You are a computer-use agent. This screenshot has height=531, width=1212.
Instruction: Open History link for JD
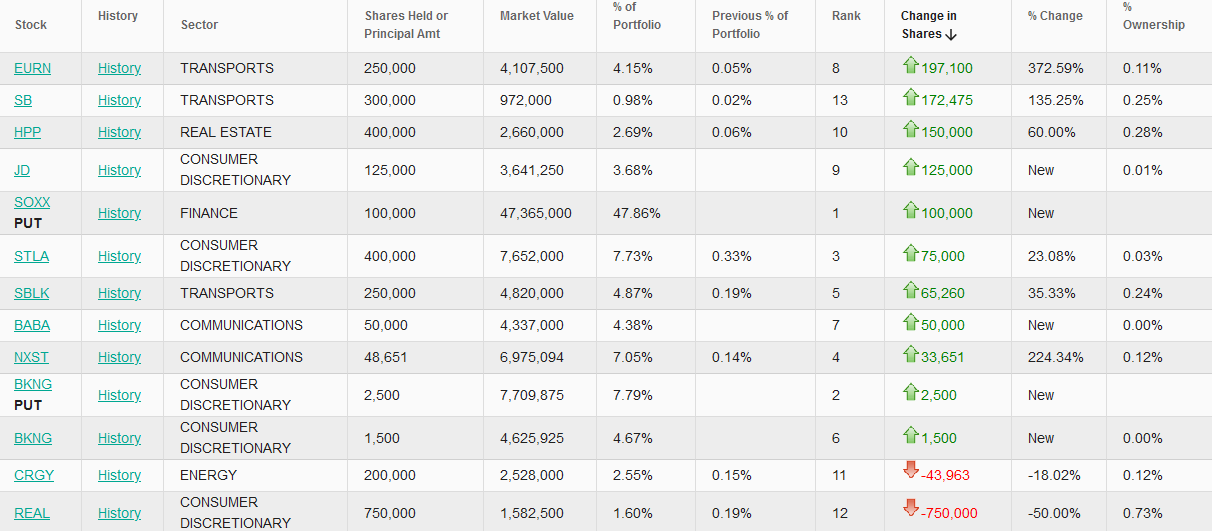pyautogui.click(x=119, y=170)
